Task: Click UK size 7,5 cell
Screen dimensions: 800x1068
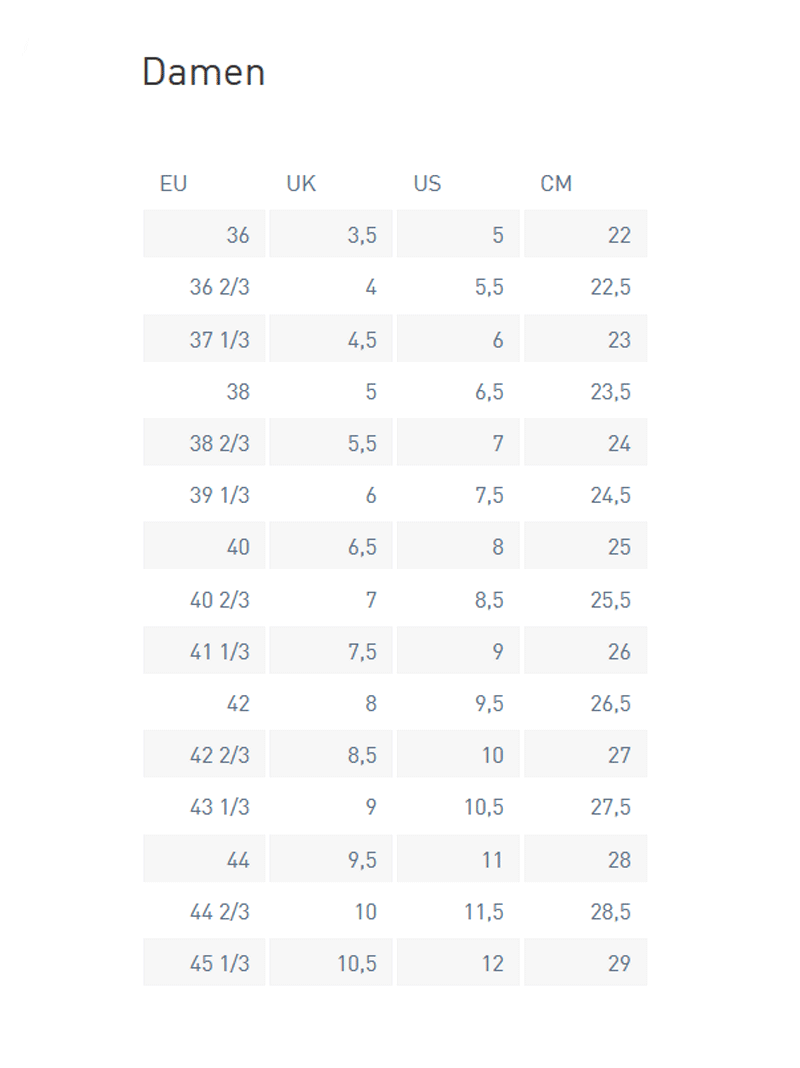Action: point(331,651)
